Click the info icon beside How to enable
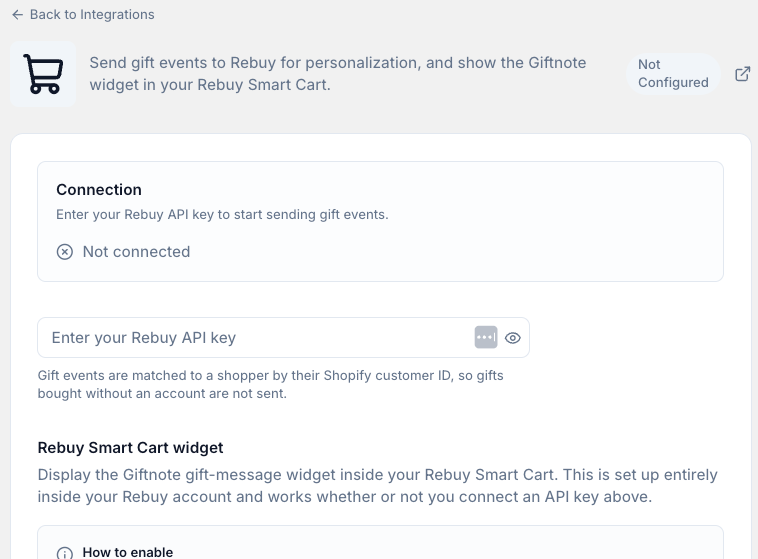This screenshot has width=758, height=559. tap(65, 553)
